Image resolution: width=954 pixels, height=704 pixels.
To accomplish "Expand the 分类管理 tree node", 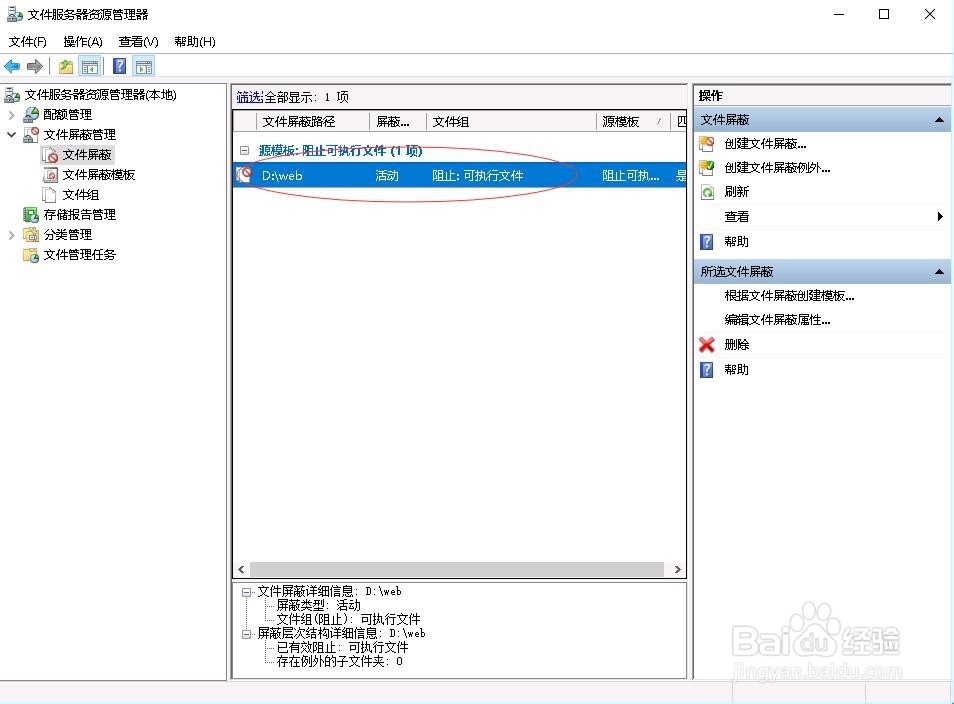I will [10, 234].
